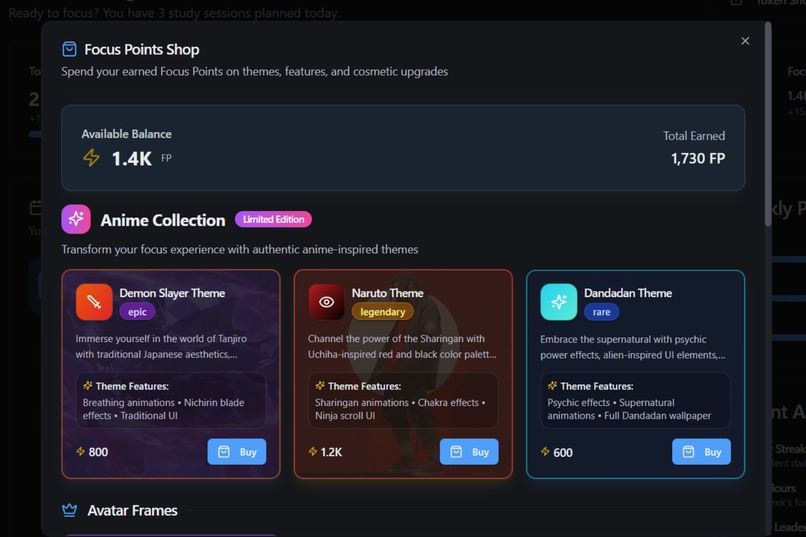Click the shopping bag icon beside Focus Points Shop
Viewport: 806px width, 537px height.
69,49
